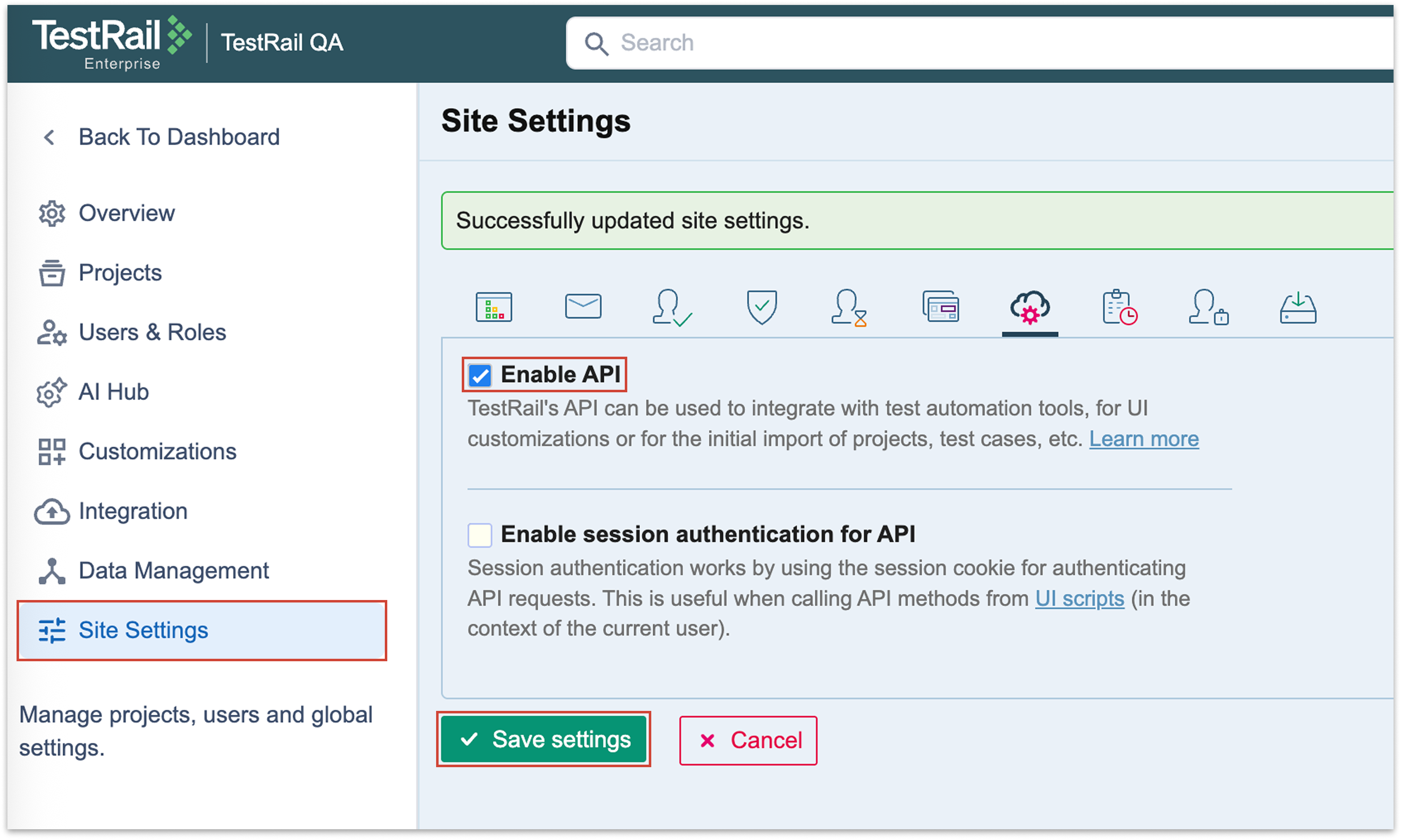Open Projects administration page
The height and width of the screenshot is (840, 1401).
pos(120,273)
